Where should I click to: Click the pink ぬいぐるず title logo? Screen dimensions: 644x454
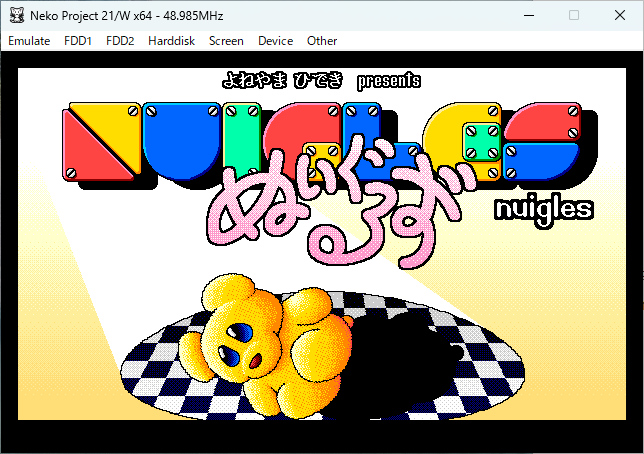coord(341,201)
